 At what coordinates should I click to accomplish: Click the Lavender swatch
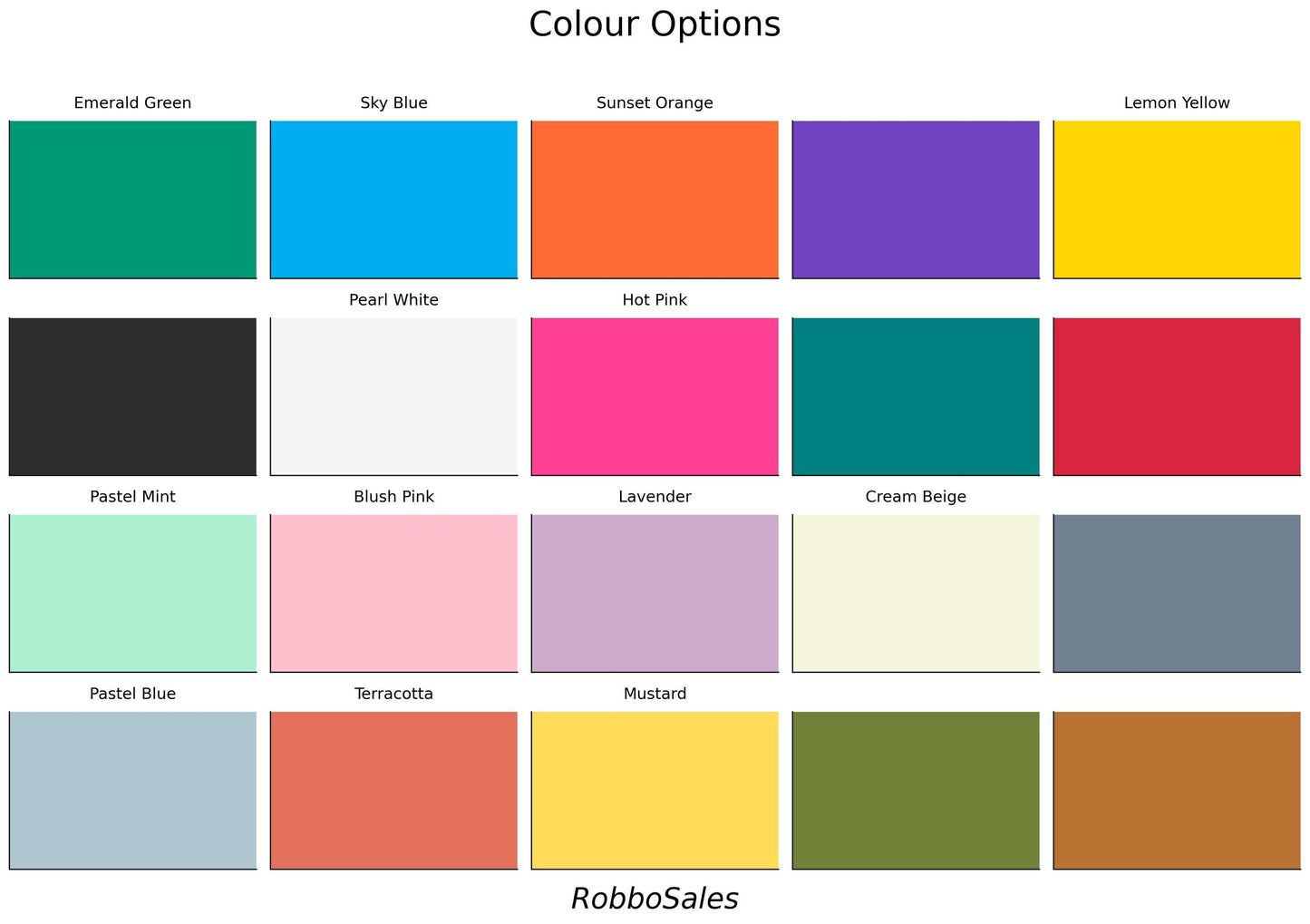(x=655, y=593)
